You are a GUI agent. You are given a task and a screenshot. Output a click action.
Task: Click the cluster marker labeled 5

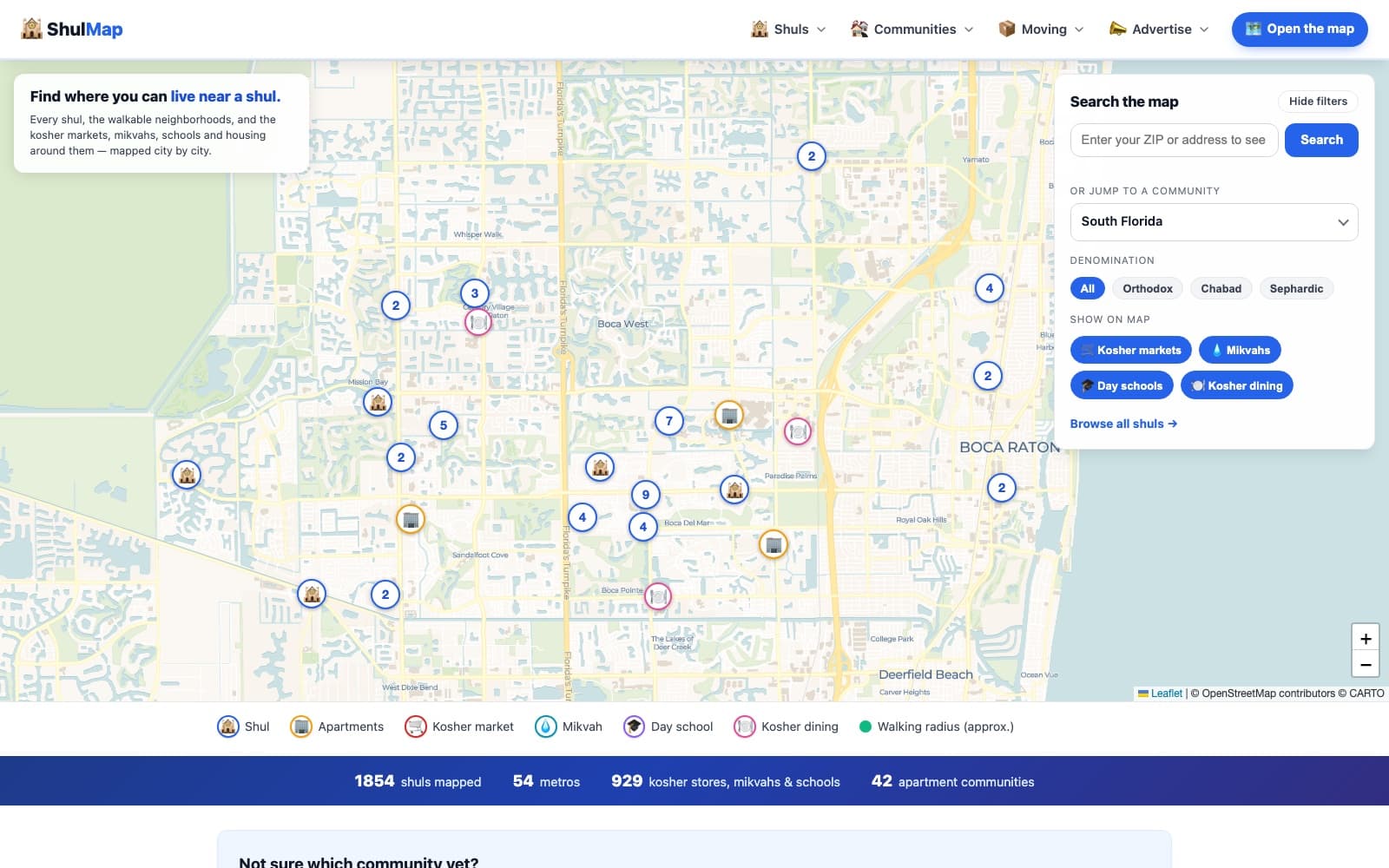444,425
